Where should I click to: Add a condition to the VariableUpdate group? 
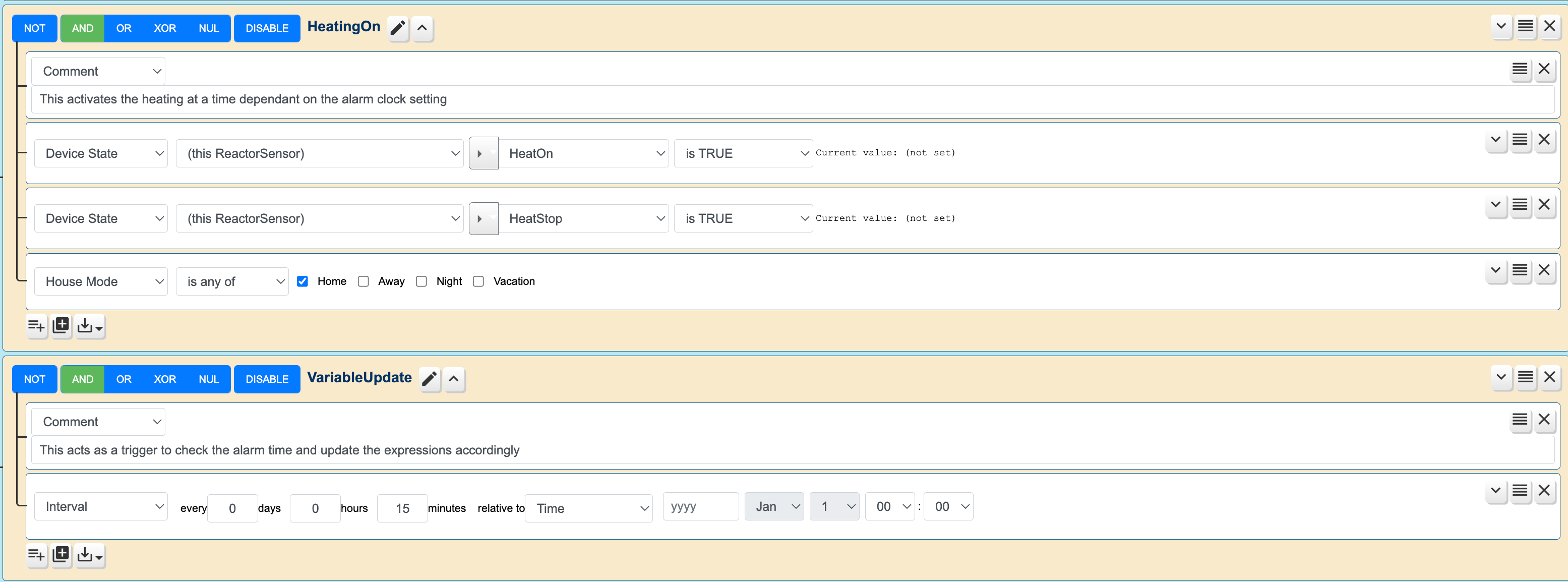coord(36,555)
